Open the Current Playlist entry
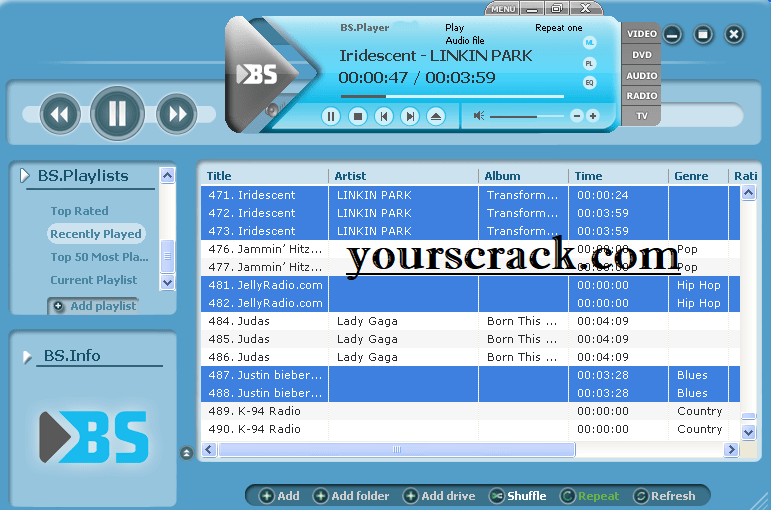Screen dimensions: 771x510 [x=93, y=280]
